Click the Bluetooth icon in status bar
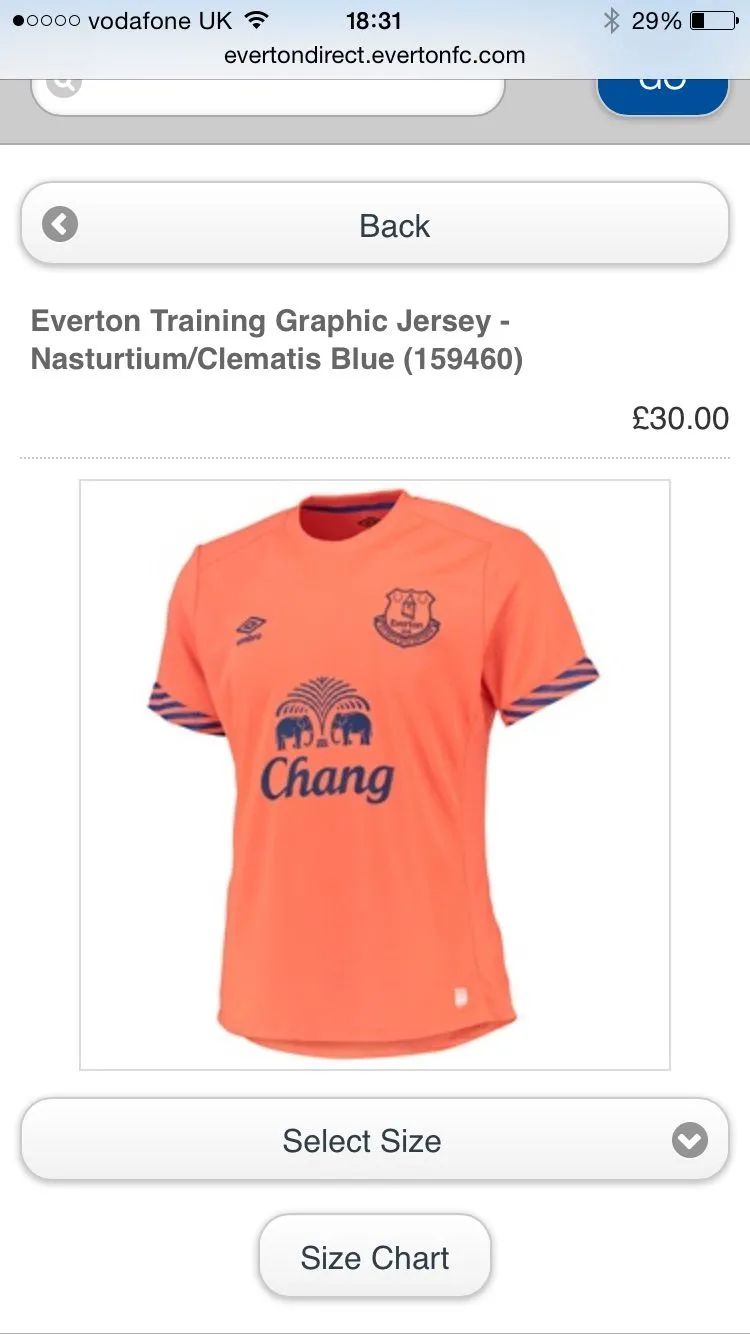Screen dimensions: 750x1334 (611, 20)
